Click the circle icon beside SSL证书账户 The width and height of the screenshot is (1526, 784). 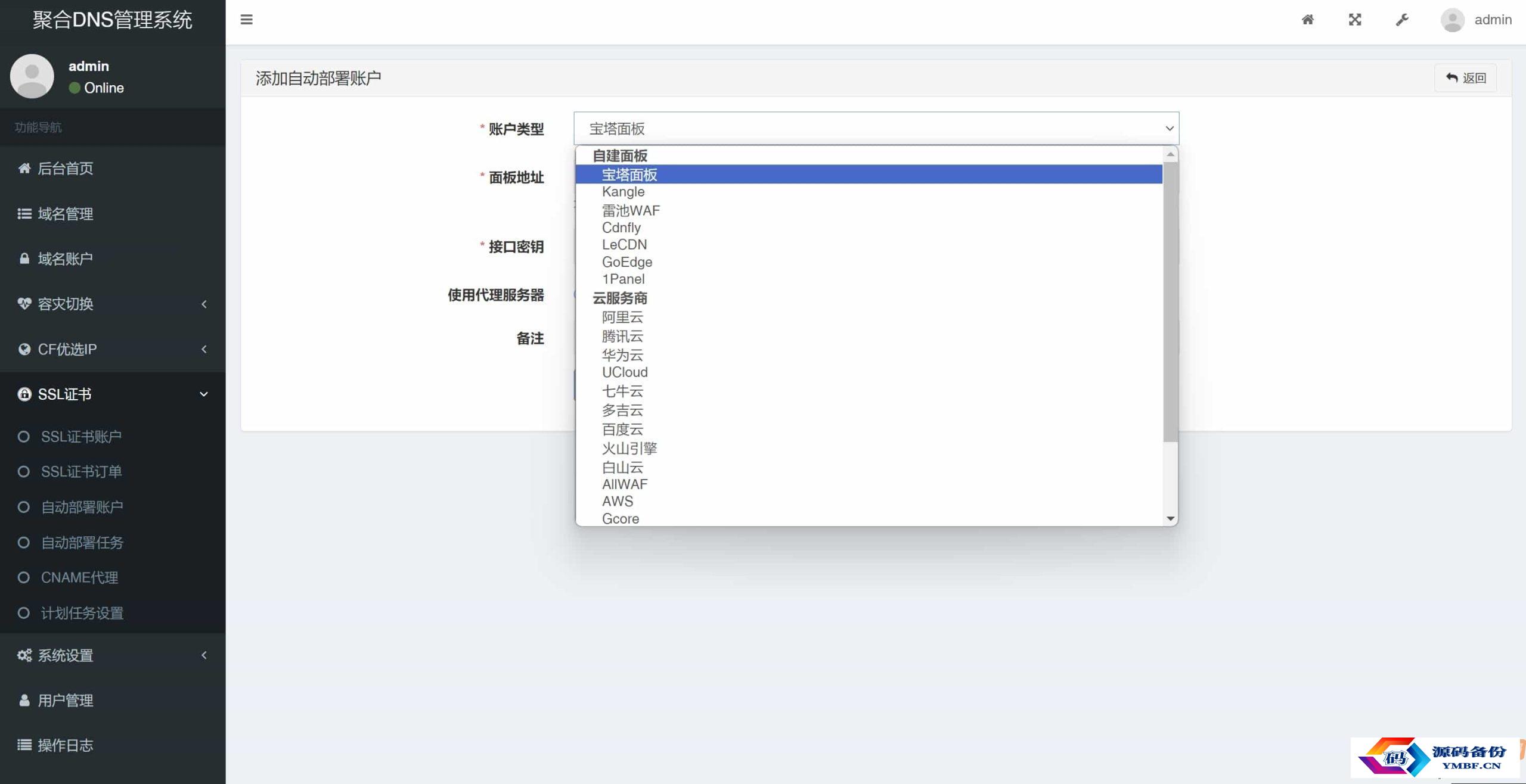click(23, 437)
